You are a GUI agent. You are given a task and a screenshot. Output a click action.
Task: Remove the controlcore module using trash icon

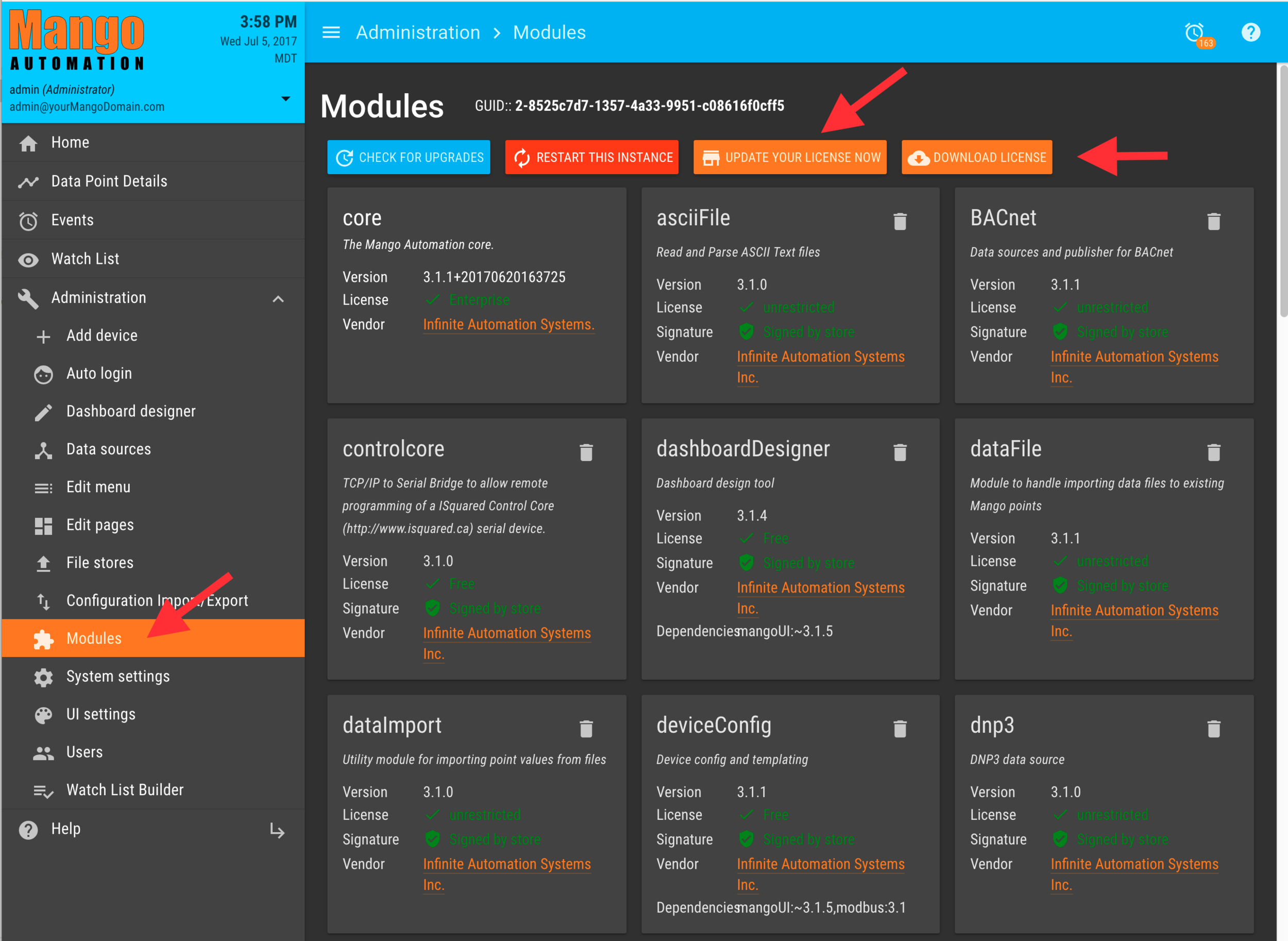586,452
